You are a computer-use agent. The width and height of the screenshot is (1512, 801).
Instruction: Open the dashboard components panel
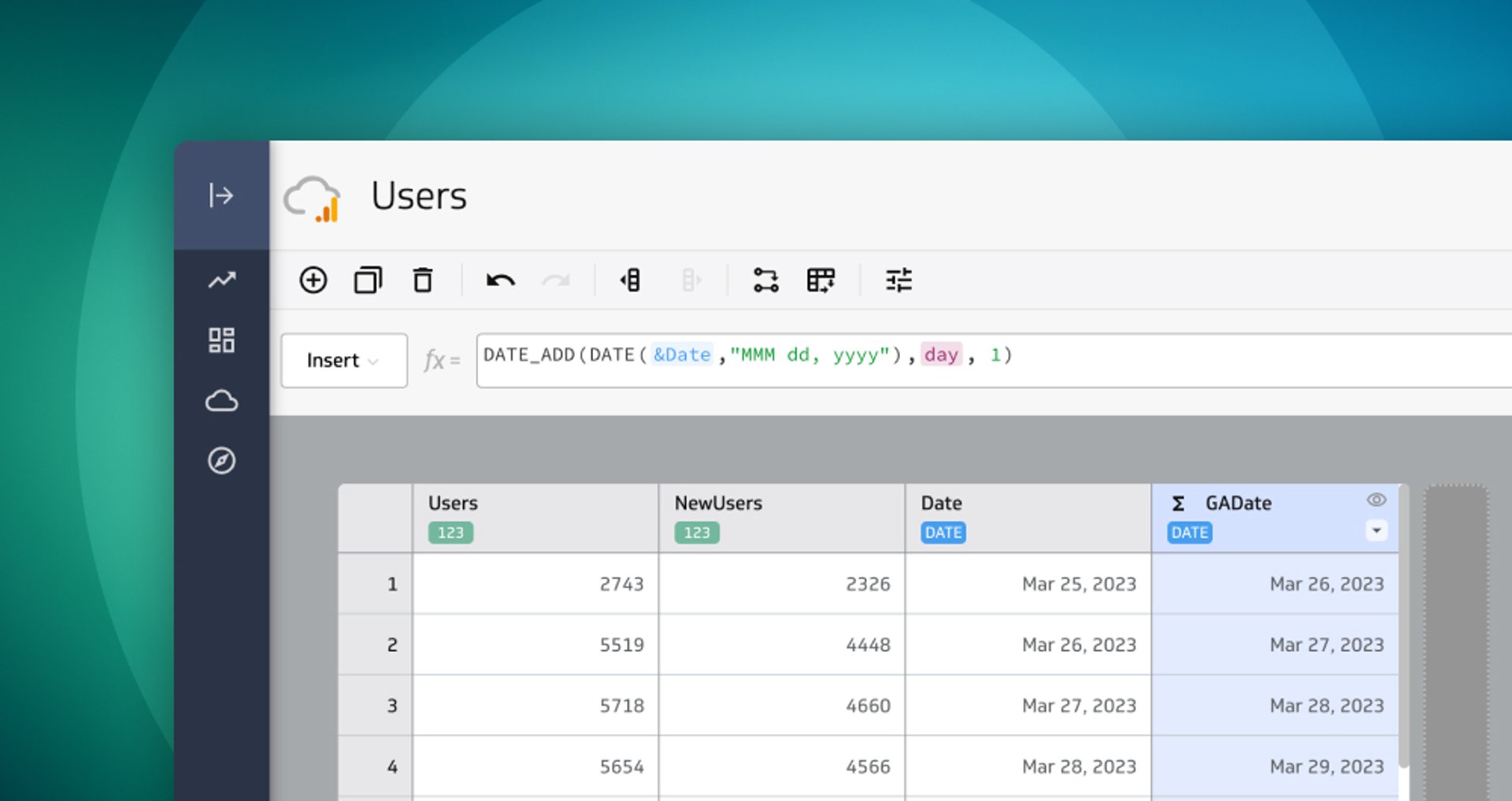click(x=223, y=340)
